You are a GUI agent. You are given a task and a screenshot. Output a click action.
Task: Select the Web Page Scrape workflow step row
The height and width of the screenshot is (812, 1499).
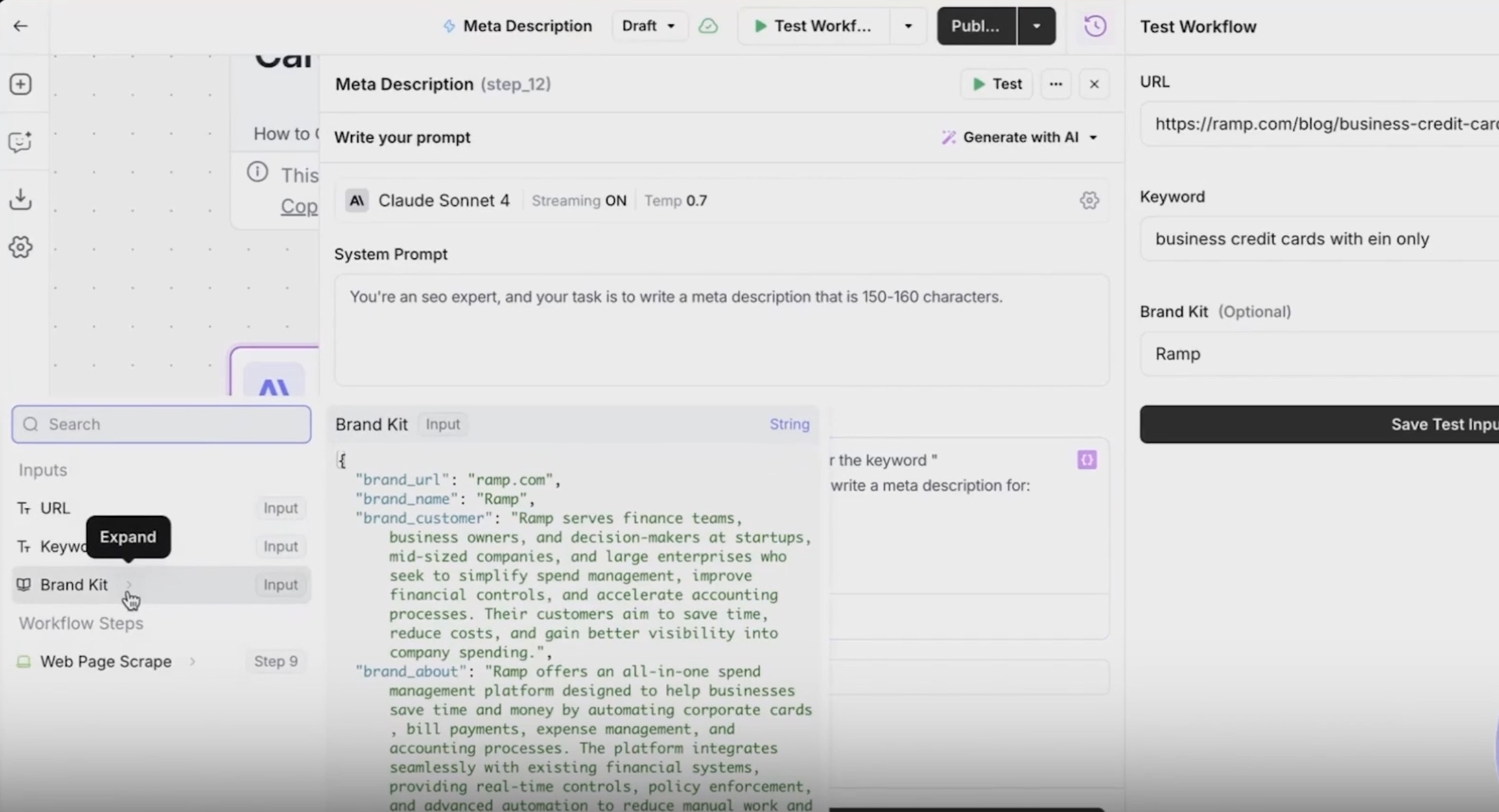coord(161,661)
